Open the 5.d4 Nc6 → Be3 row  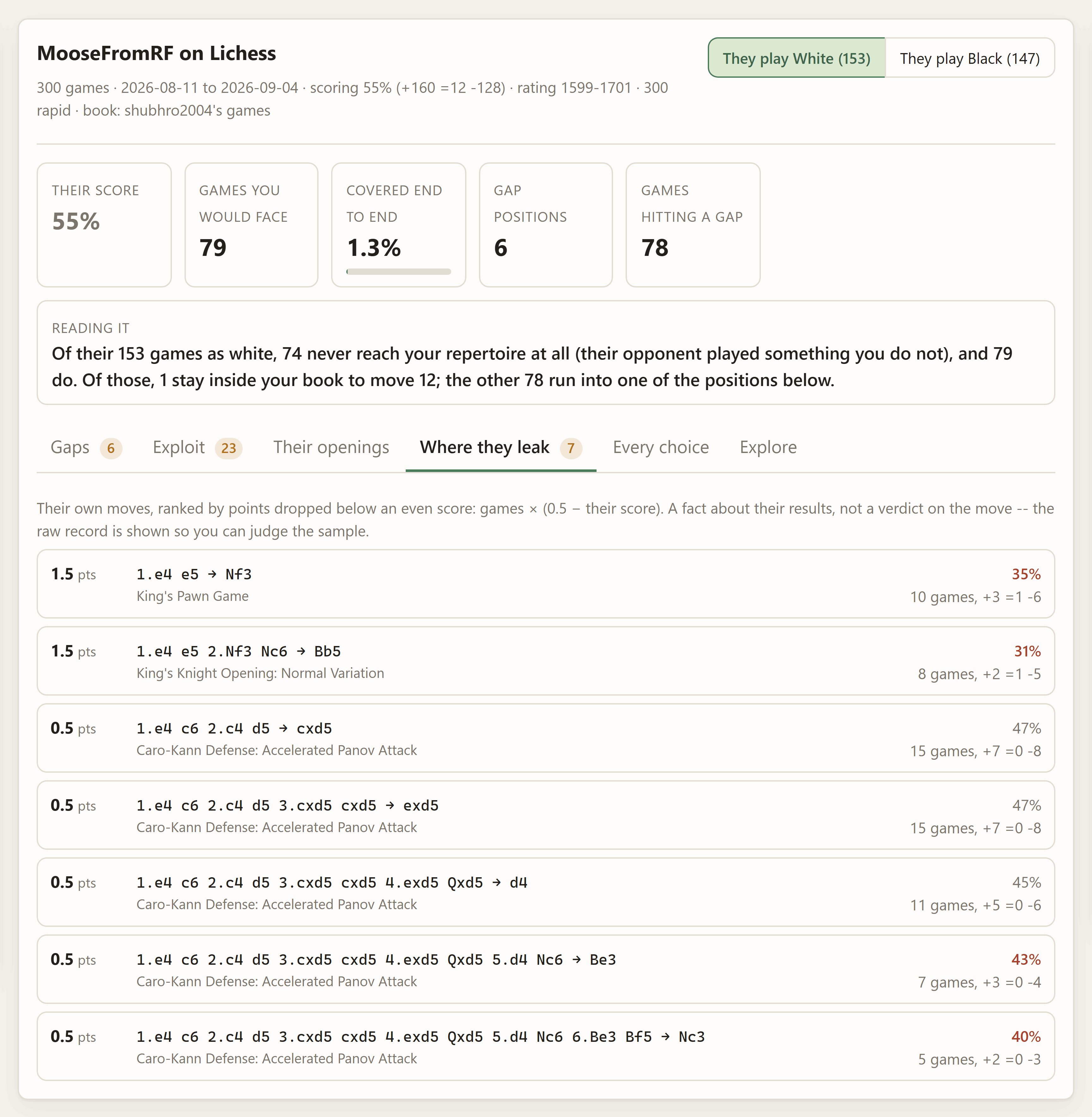pyautogui.click(x=545, y=969)
